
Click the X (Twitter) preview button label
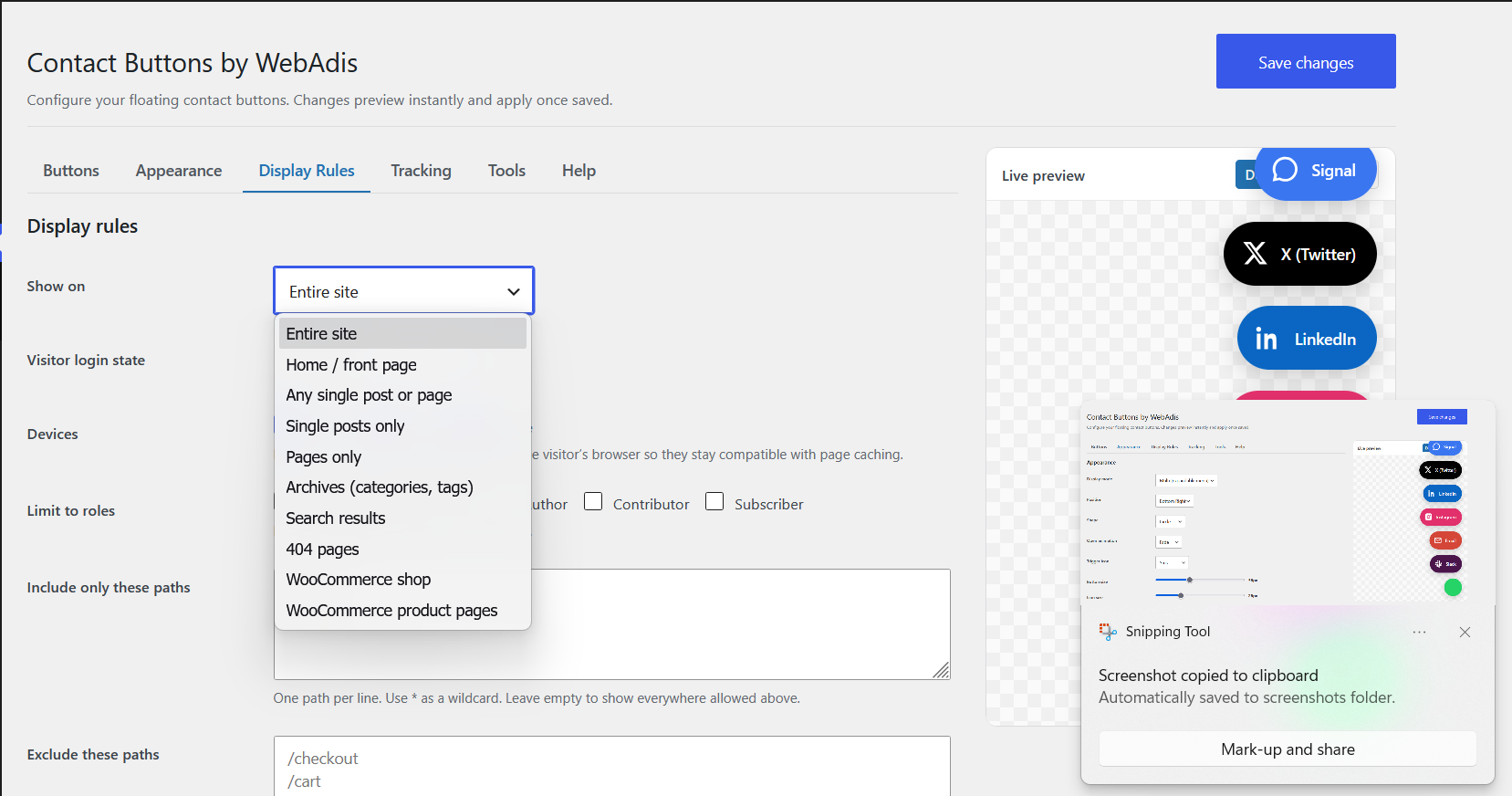pos(1318,255)
